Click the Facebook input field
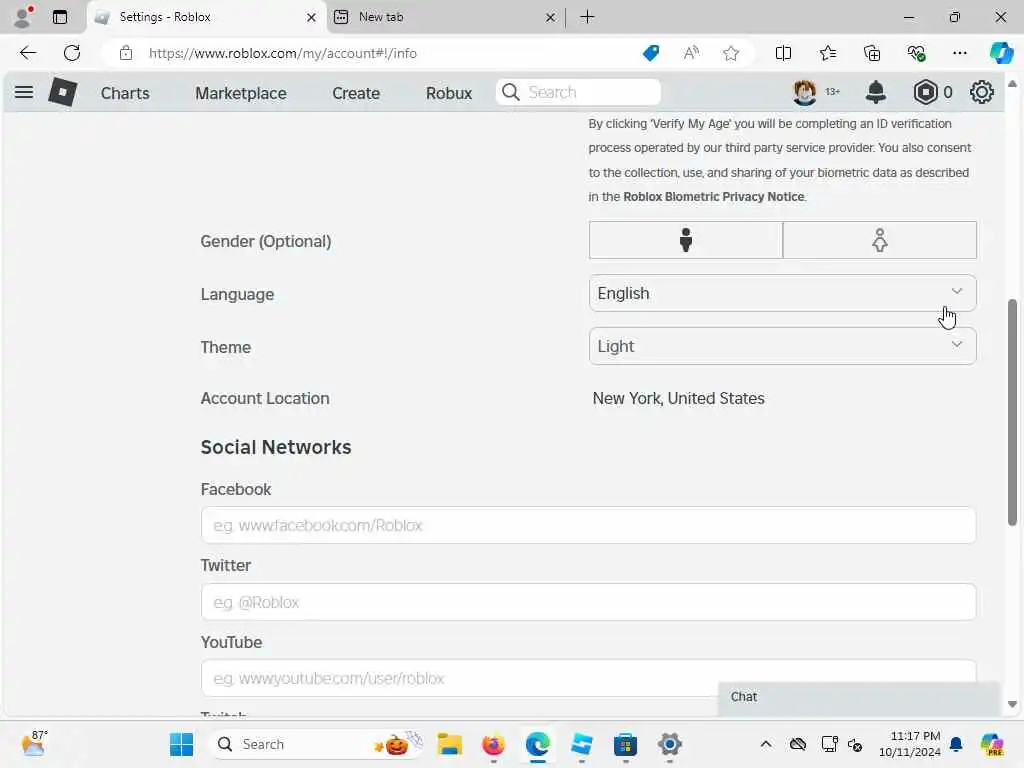This screenshot has height=768, width=1024. coord(588,525)
